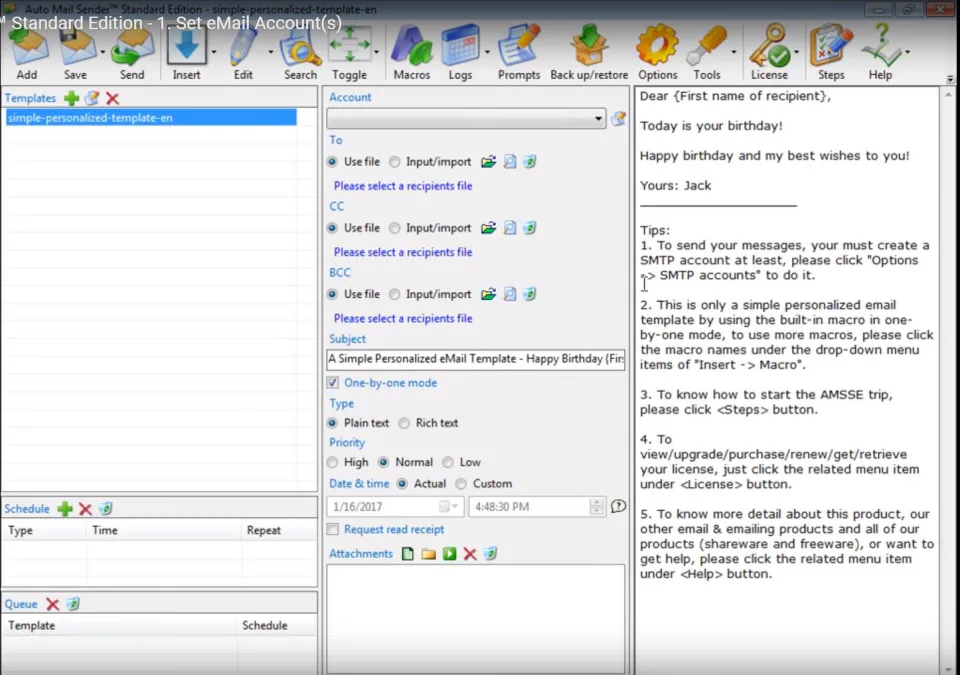This screenshot has height=675, width=960.
Task: Toggle One-by-one mode checkbox
Action: pyautogui.click(x=332, y=383)
